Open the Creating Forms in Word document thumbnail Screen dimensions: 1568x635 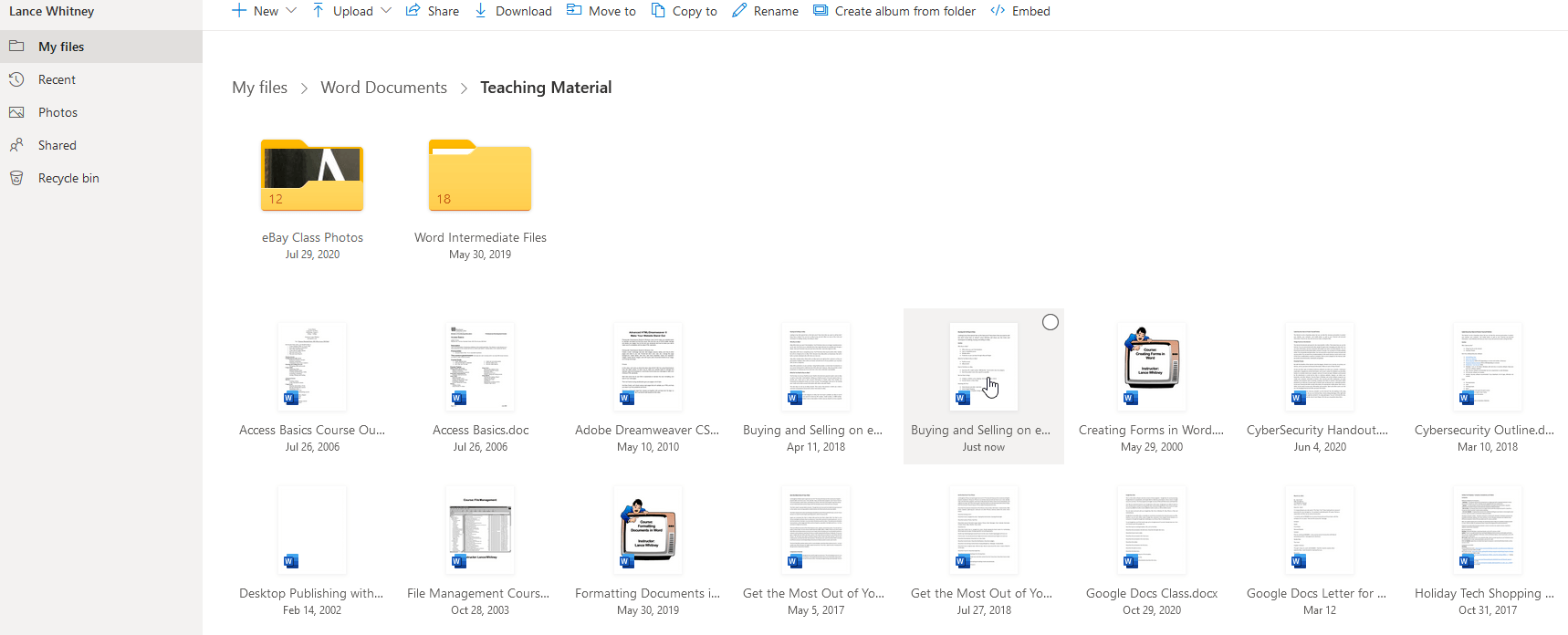[x=1151, y=366]
